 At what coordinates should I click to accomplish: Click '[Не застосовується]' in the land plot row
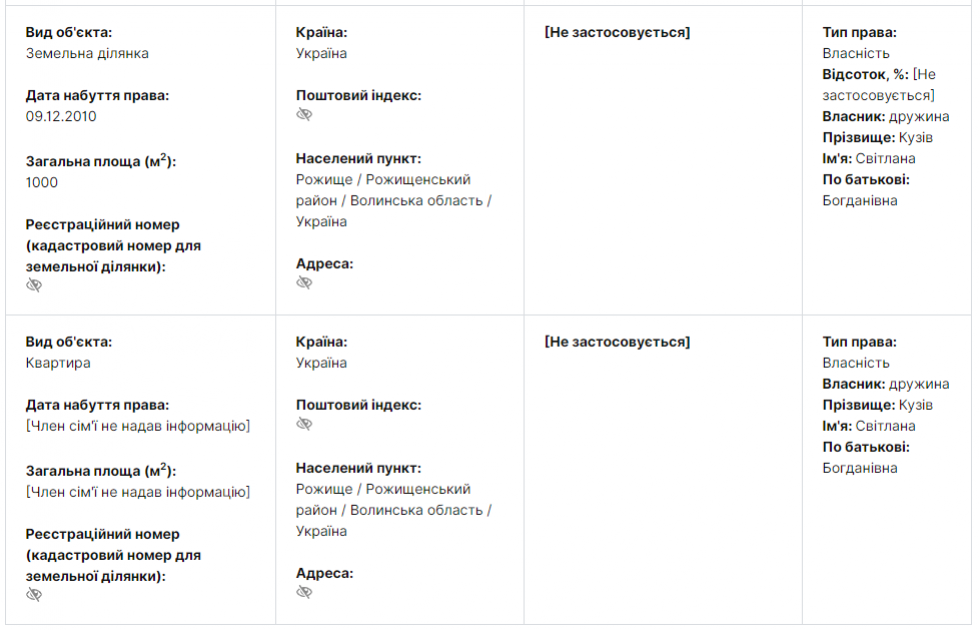coord(617,32)
